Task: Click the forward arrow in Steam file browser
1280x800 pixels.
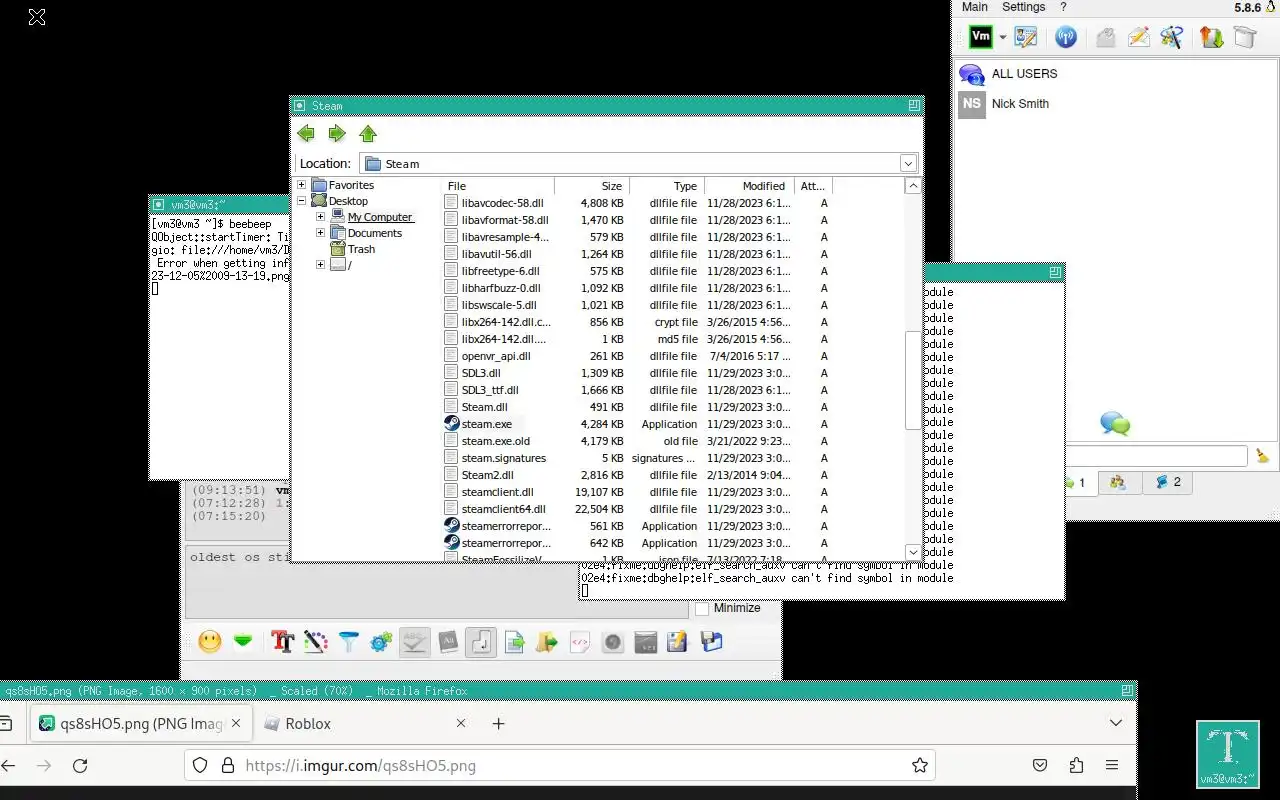Action: click(x=337, y=134)
